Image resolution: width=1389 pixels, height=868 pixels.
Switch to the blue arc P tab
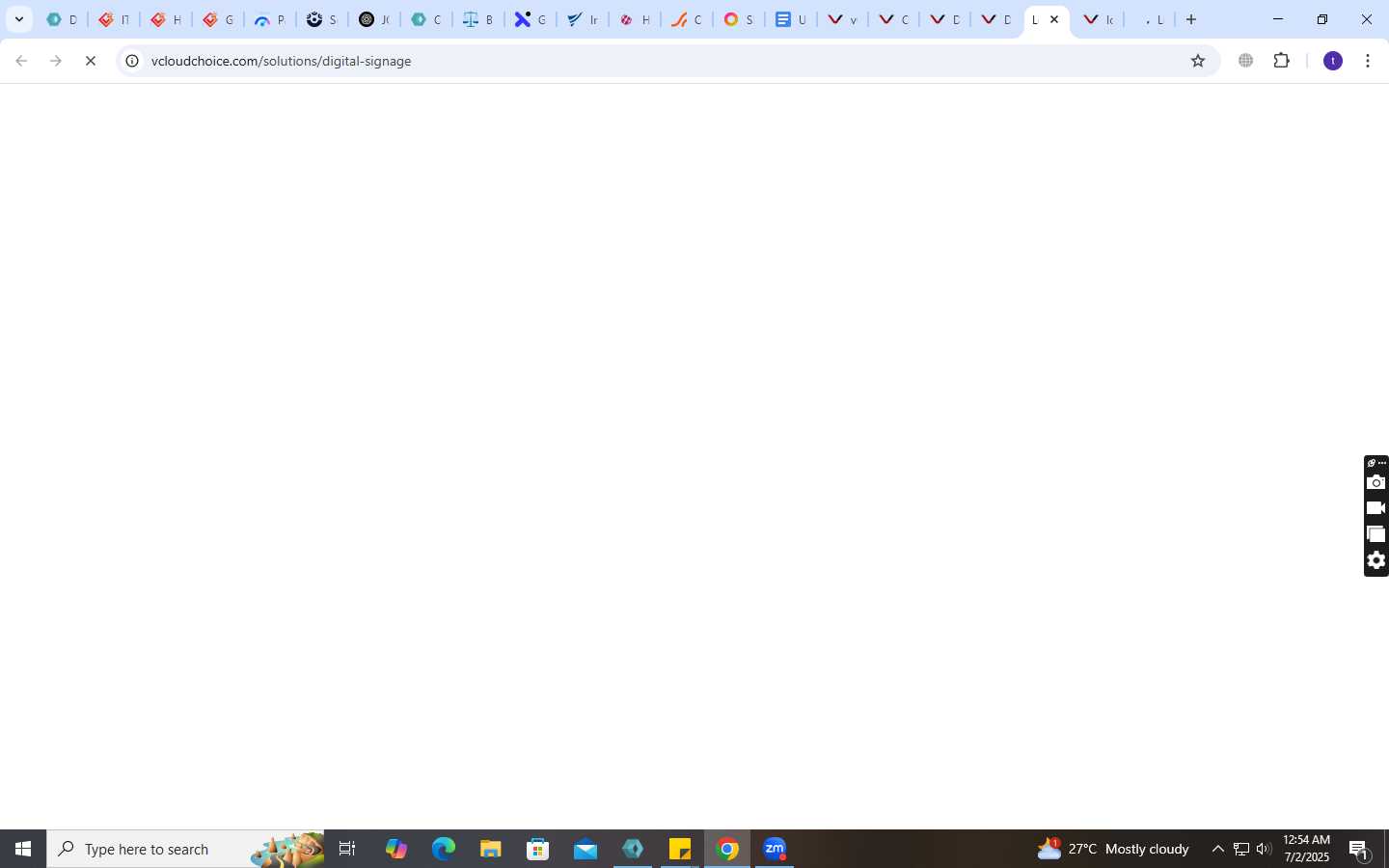click(x=270, y=19)
